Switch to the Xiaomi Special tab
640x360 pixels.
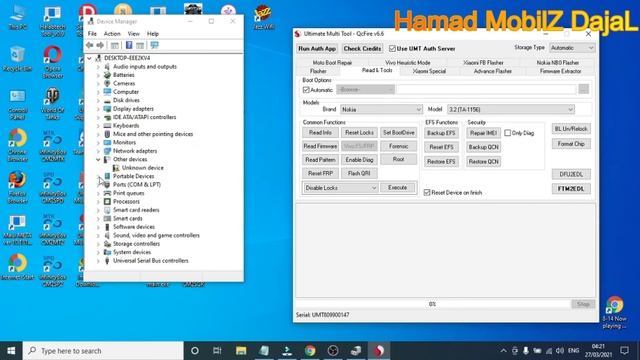coord(429,71)
